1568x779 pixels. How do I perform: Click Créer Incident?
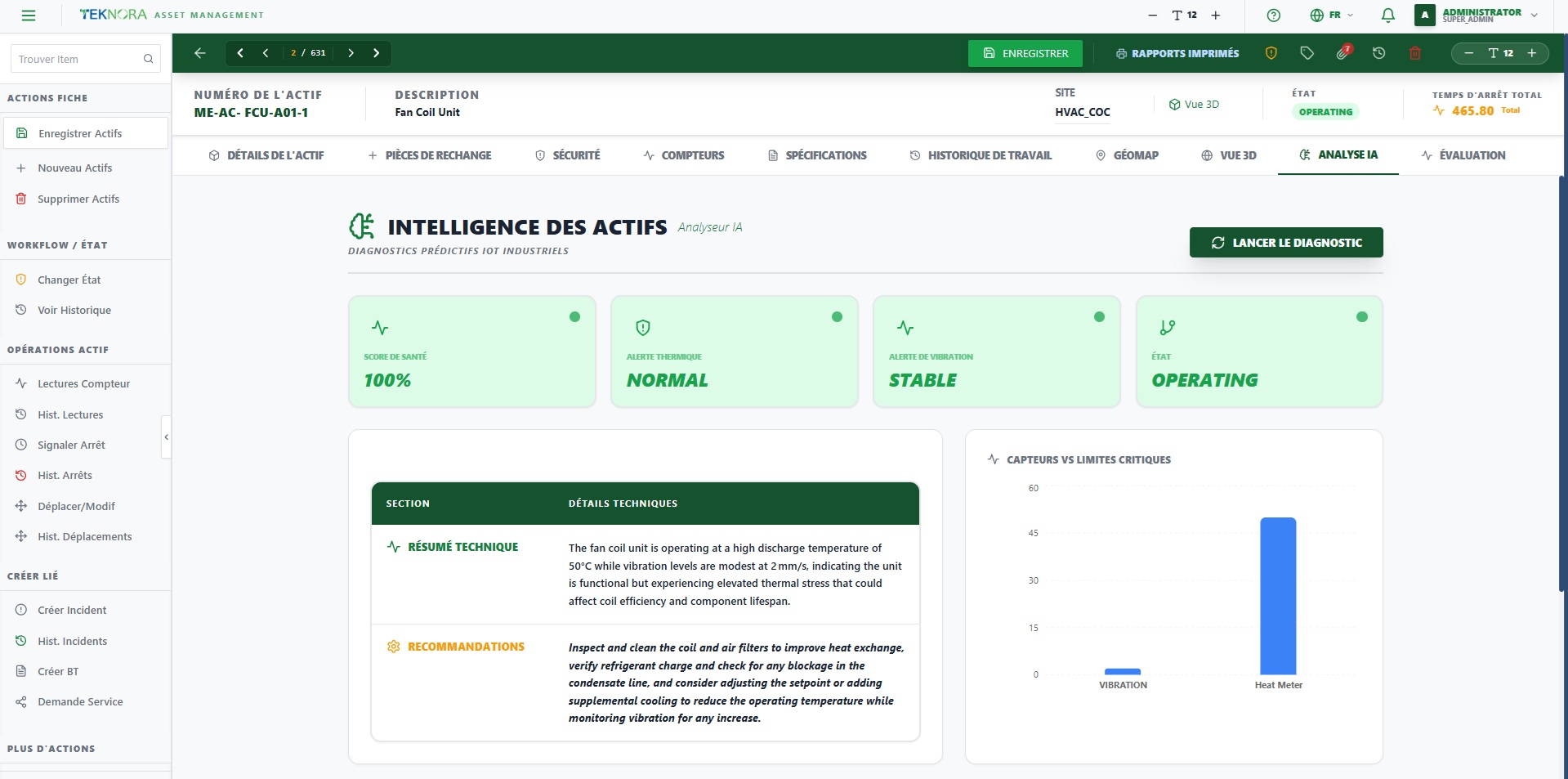pyautogui.click(x=72, y=610)
